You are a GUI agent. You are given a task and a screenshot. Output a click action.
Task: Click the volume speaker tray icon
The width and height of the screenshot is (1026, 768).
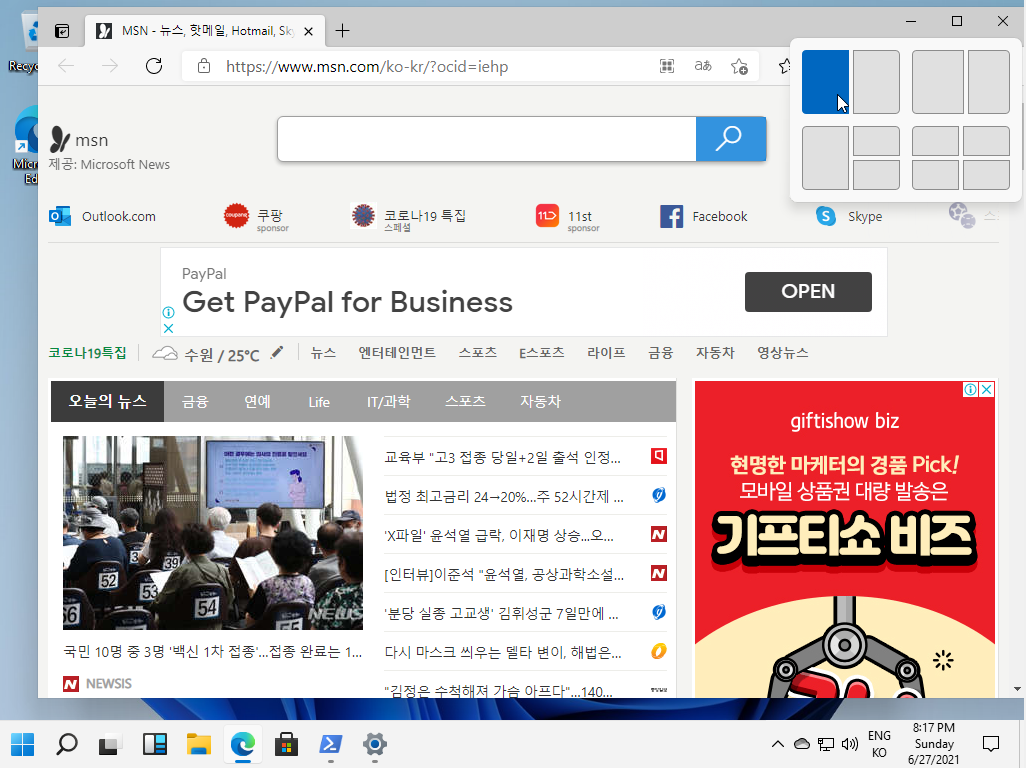pos(849,744)
